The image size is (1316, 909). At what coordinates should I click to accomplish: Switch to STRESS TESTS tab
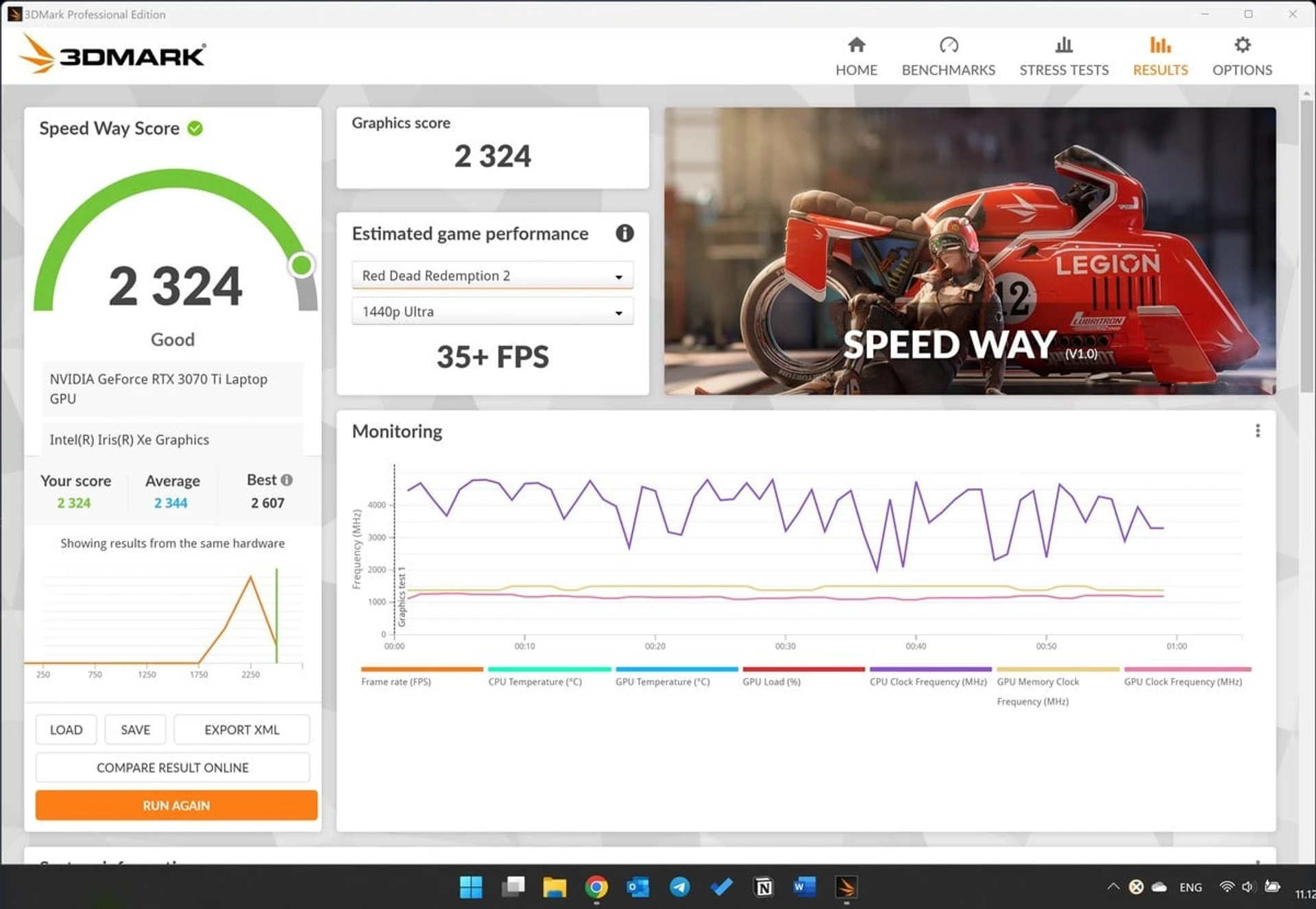[x=1064, y=56]
